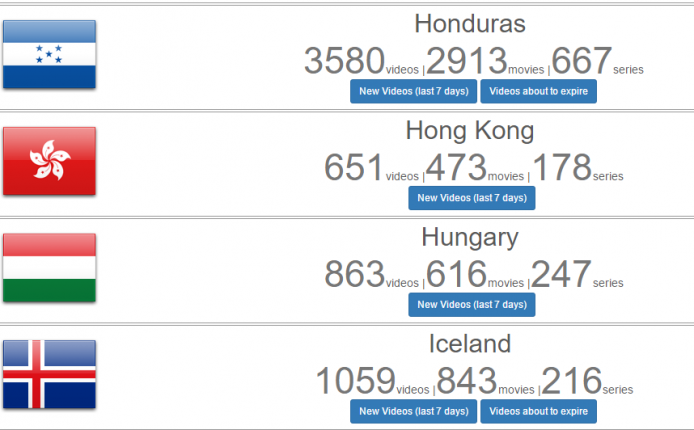
Task: Show Iceland videos about to expire
Action: (538, 411)
